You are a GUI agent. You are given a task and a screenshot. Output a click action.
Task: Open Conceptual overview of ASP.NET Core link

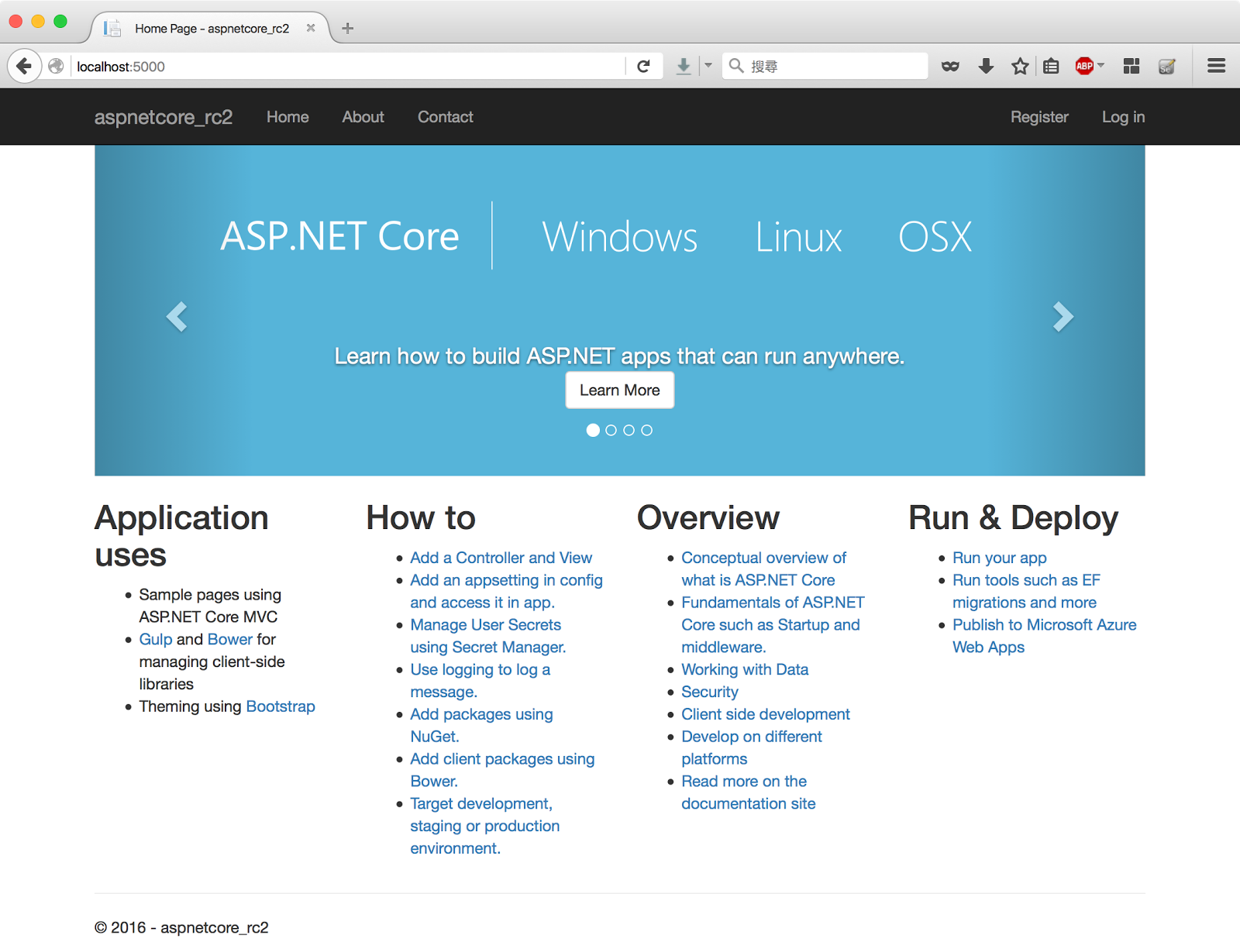pos(763,569)
